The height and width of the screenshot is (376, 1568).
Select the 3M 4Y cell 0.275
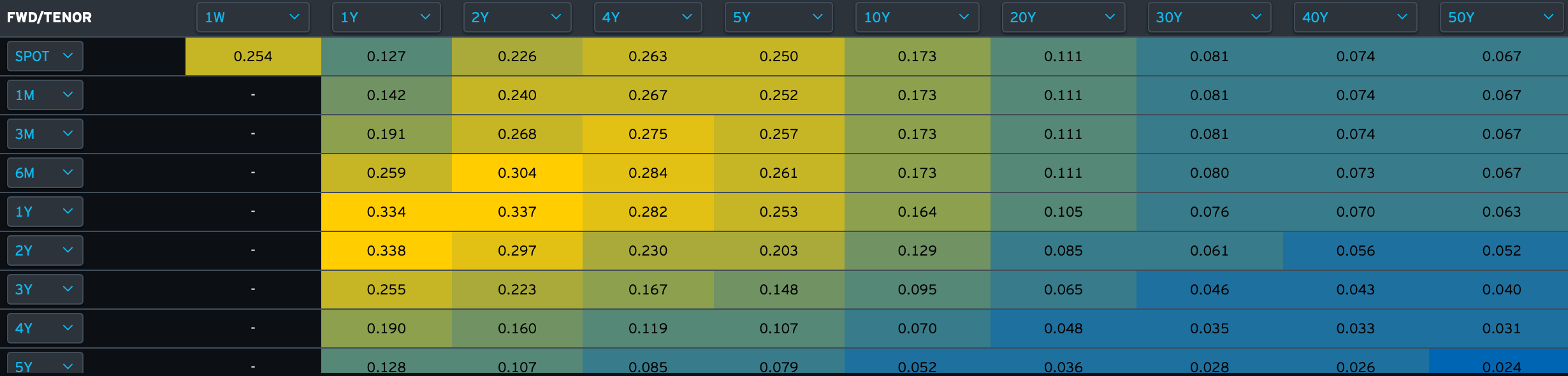point(648,134)
